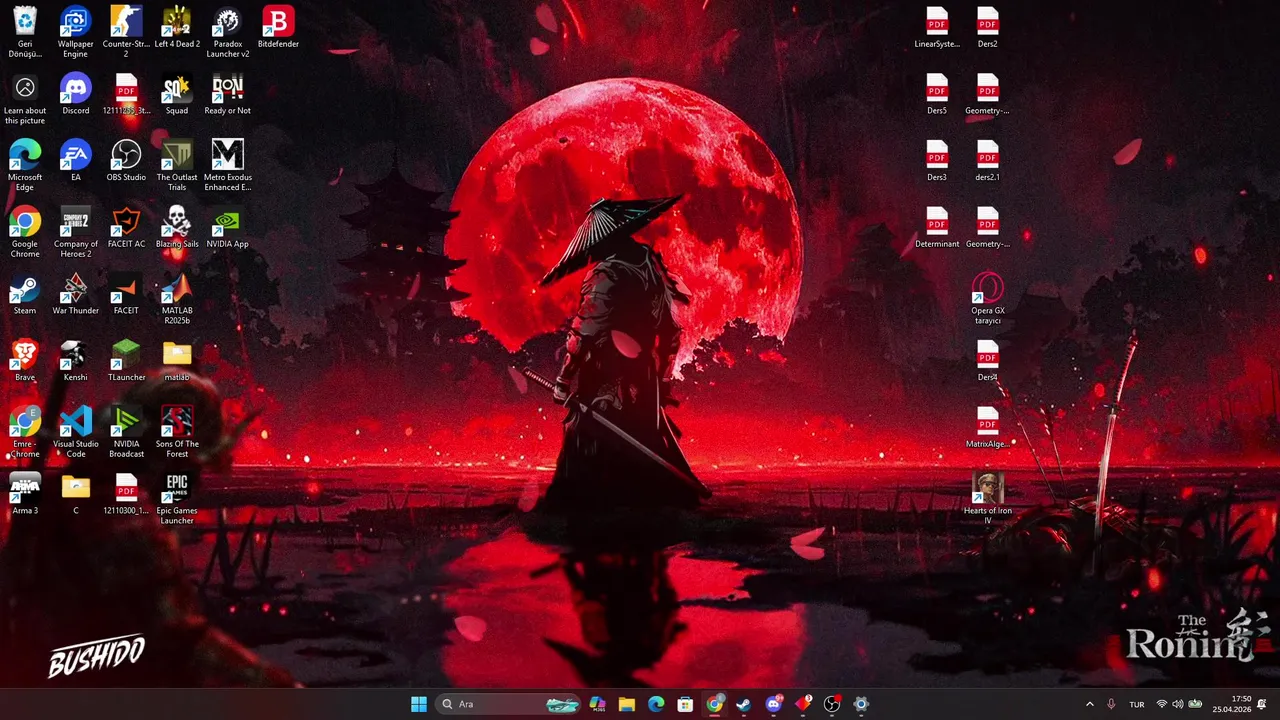This screenshot has height=720, width=1280.
Task: Select the Epic Games Launcher shortcut
Action: tap(177, 499)
